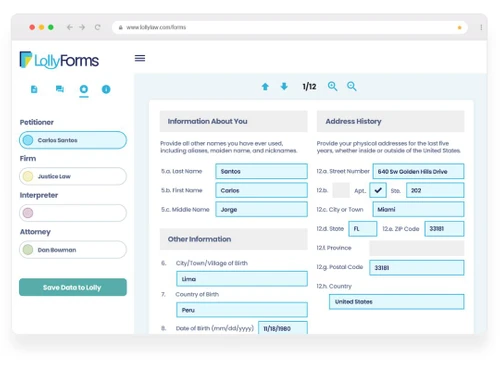Click the orange dot in address bar
Screen dimensions: 500x375
pyautogui.click(x=459, y=27)
